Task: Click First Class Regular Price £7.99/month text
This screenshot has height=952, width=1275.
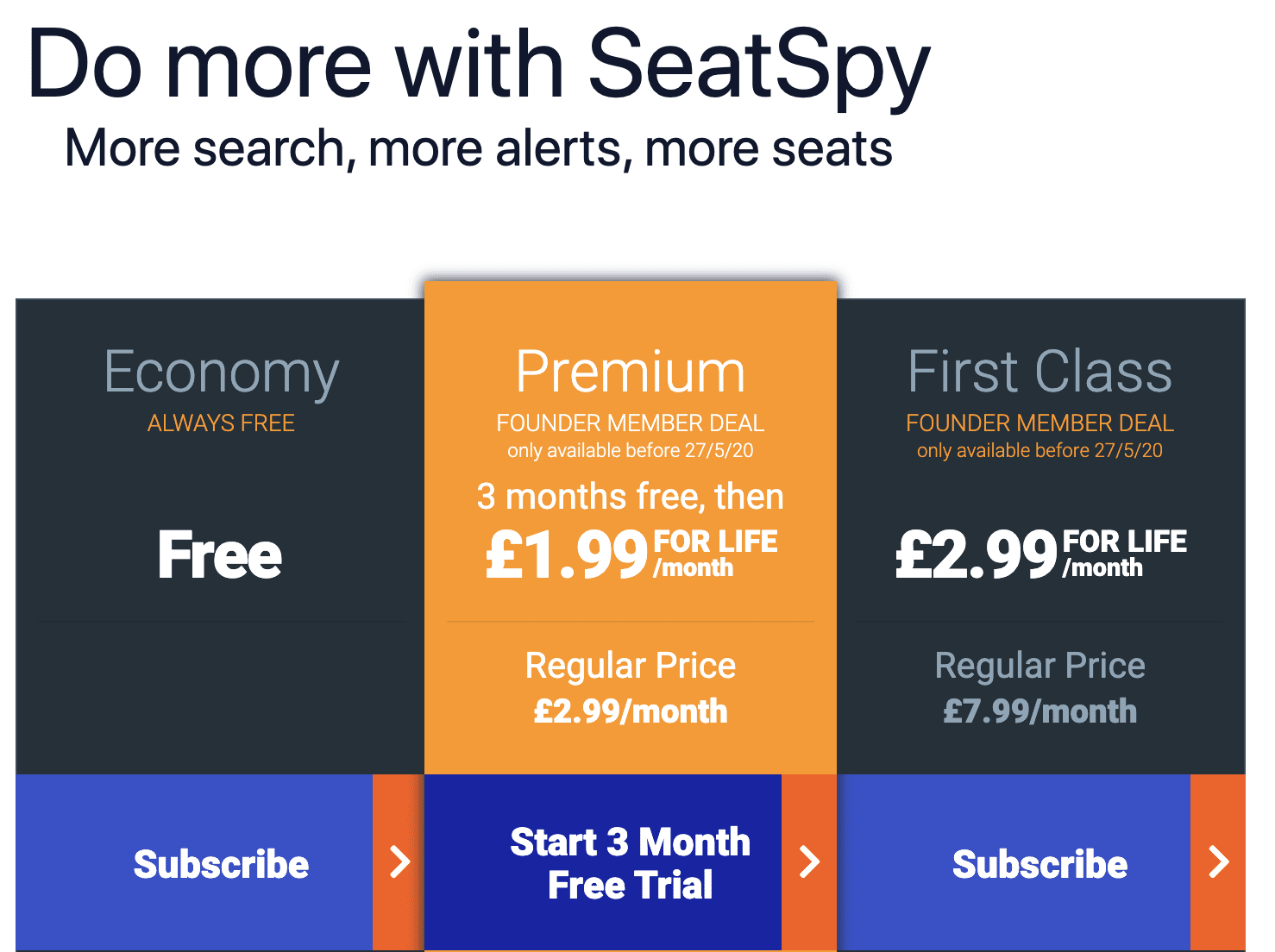Action: coord(1039,688)
